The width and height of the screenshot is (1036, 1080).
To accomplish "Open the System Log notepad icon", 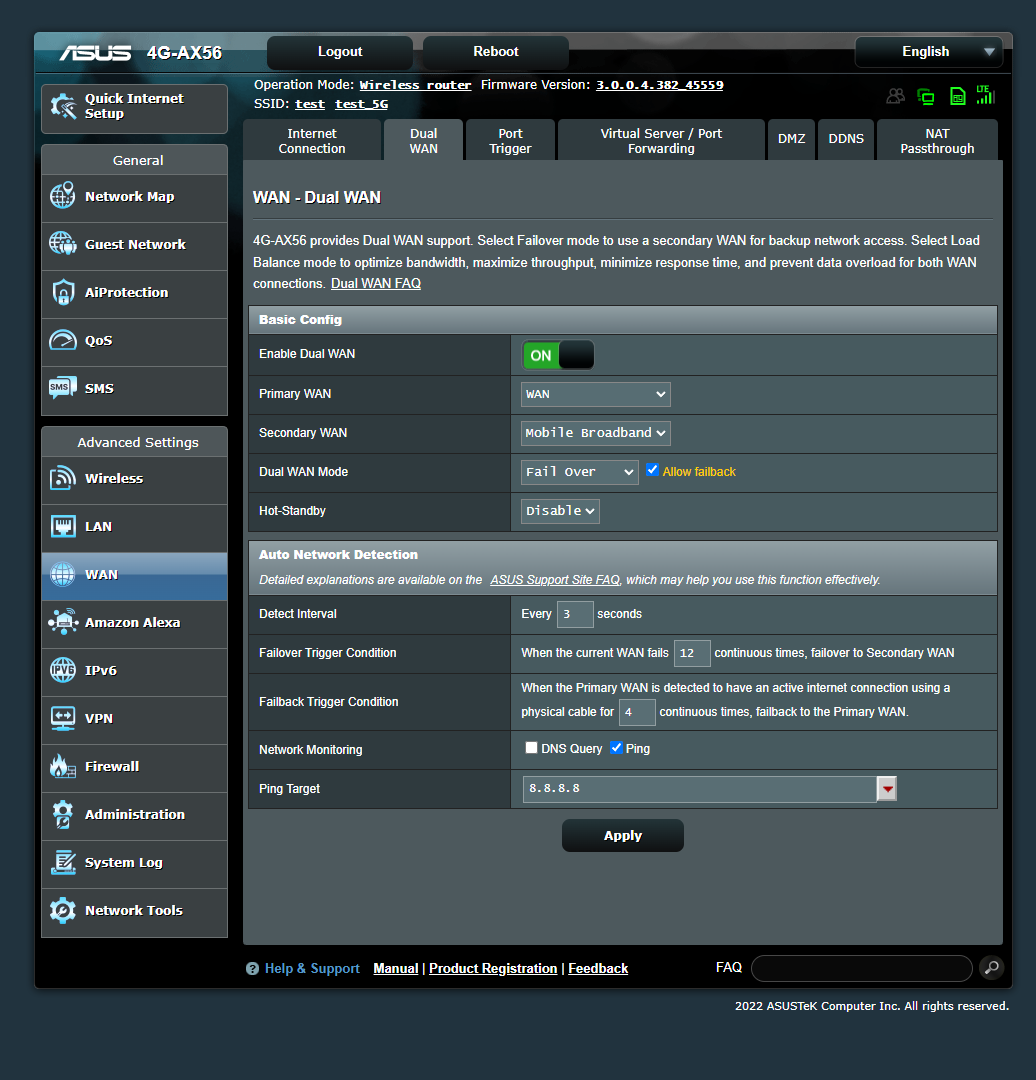I will (63, 862).
